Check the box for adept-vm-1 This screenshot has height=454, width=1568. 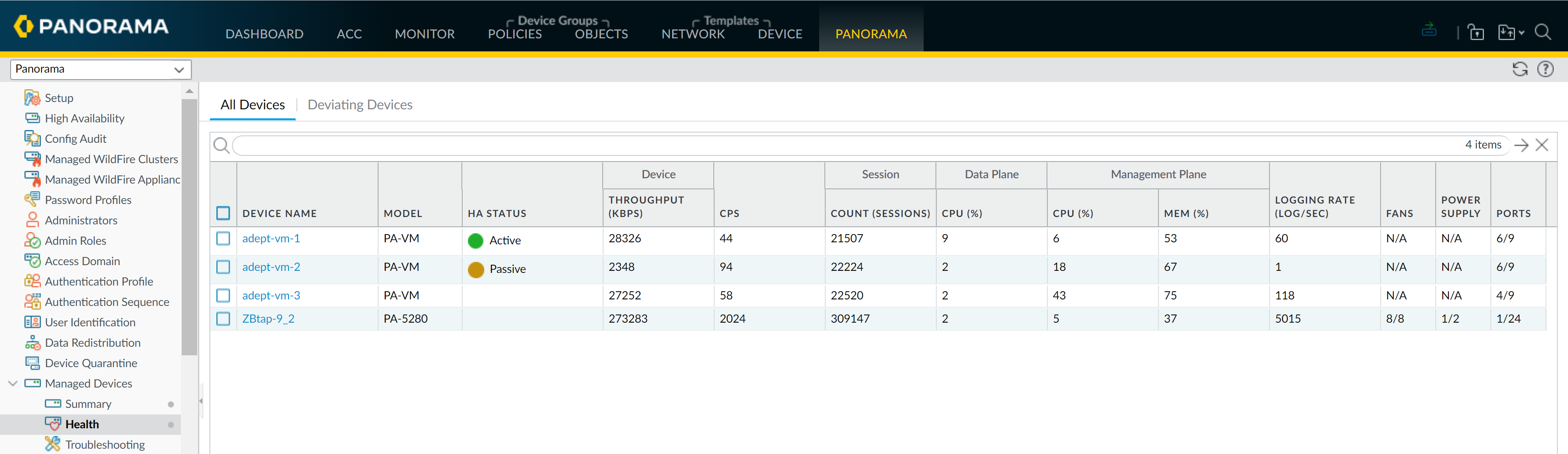(223, 239)
